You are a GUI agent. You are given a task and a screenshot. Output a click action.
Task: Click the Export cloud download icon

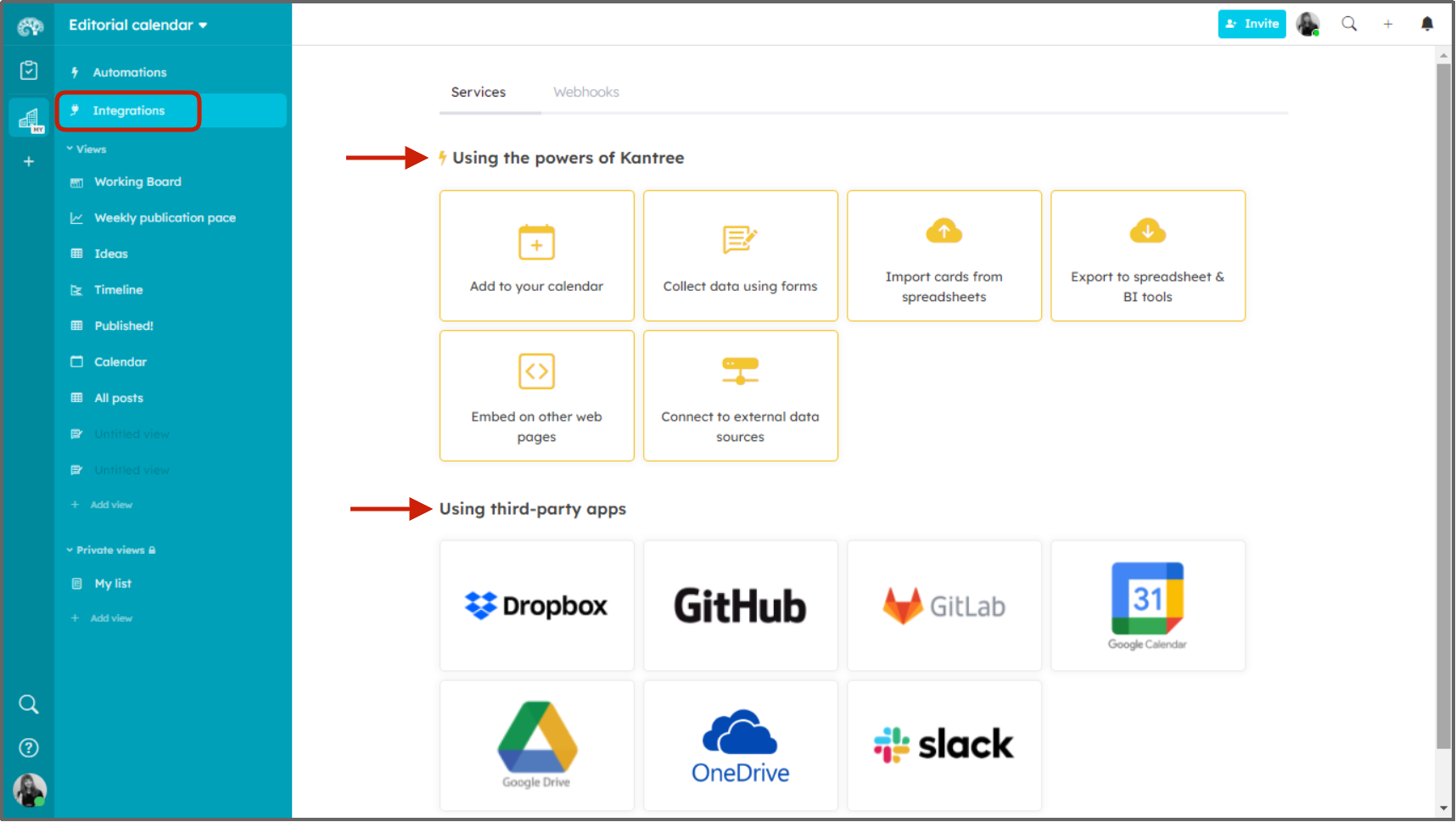tap(1147, 231)
